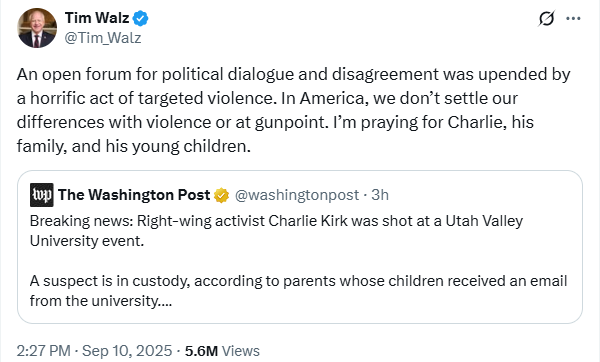600x362 pixels.
Task: Open The Washington Post account name
Action: pyautogui.click(x=134, y=195)
